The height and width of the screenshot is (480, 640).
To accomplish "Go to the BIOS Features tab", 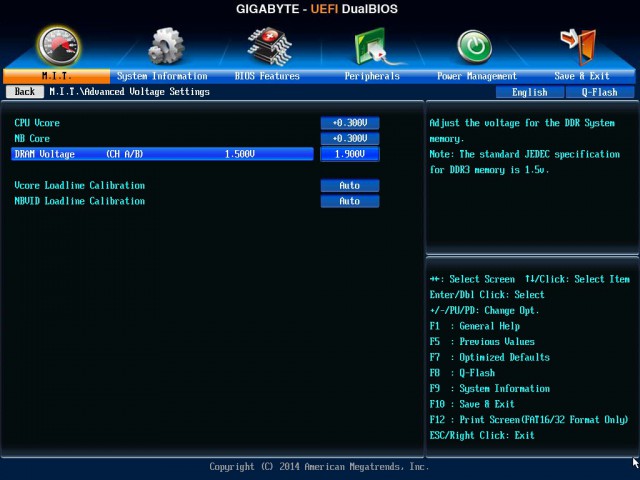I will [267, 76].
